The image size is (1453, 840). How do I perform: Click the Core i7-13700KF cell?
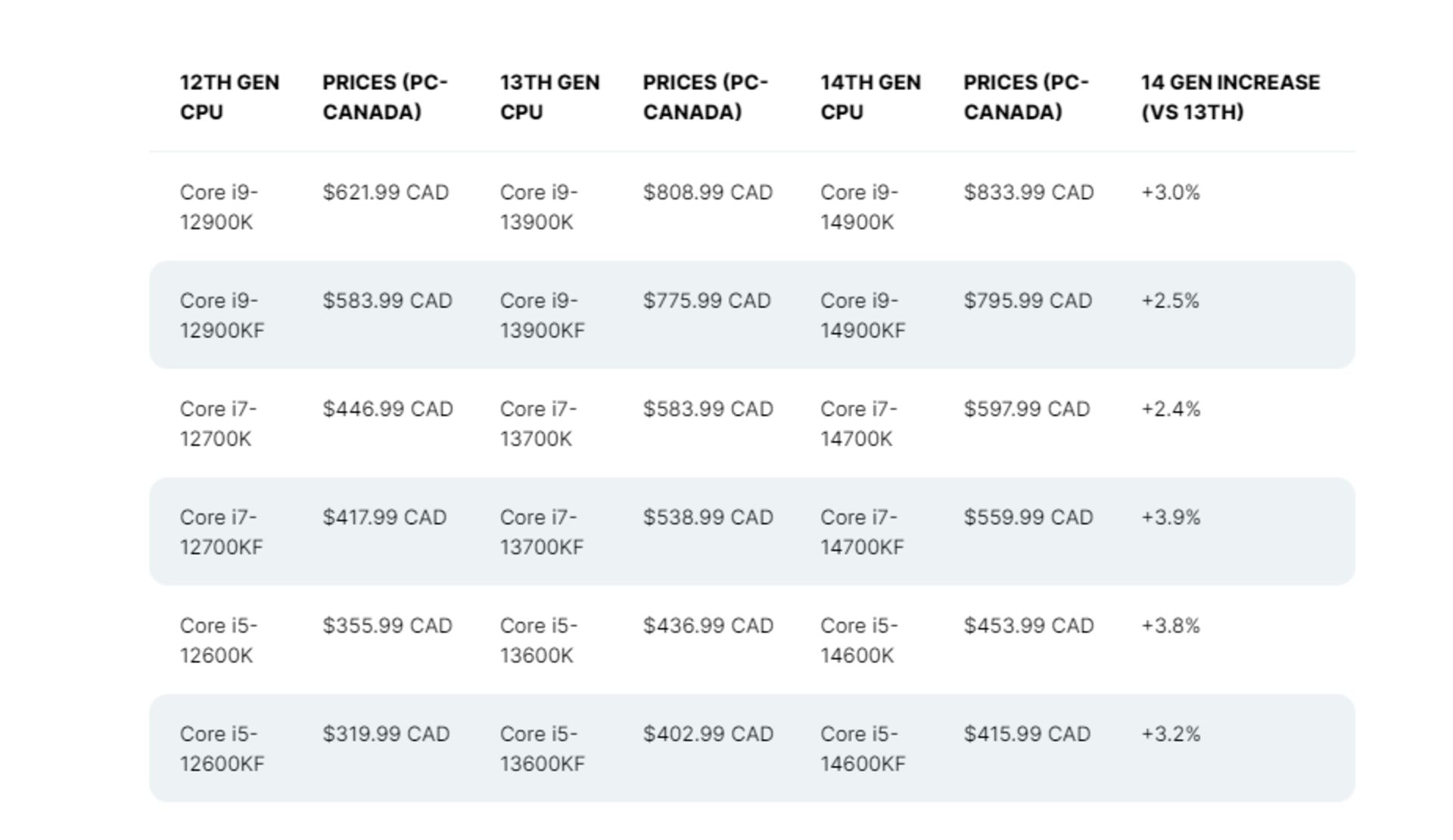[x=541, y=531]
